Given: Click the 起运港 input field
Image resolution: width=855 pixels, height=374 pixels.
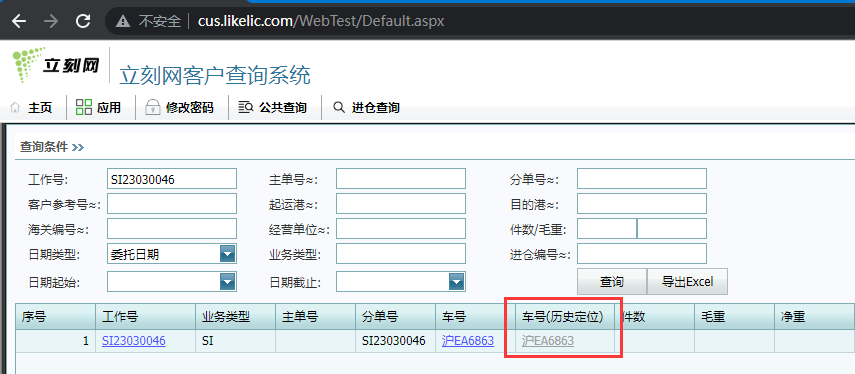Looking at the screenshot, I should click(x=401, y=204).
